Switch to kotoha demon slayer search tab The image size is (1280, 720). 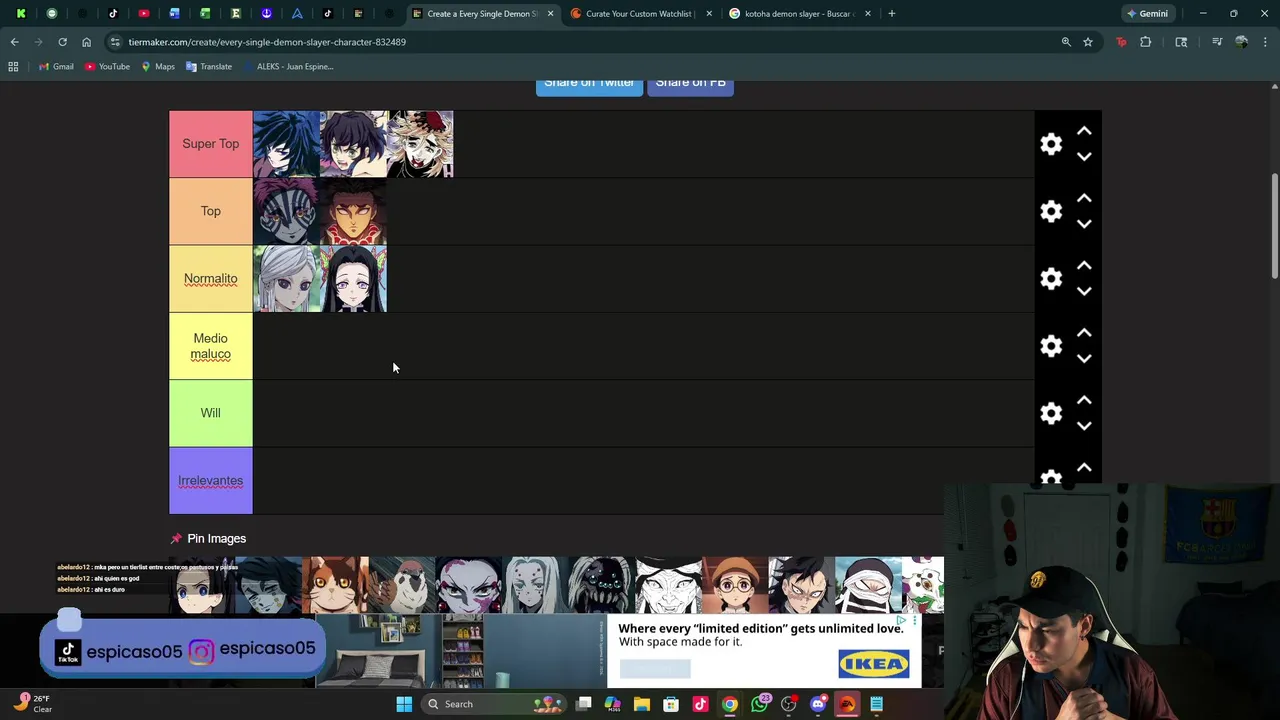tap(800, 14)
